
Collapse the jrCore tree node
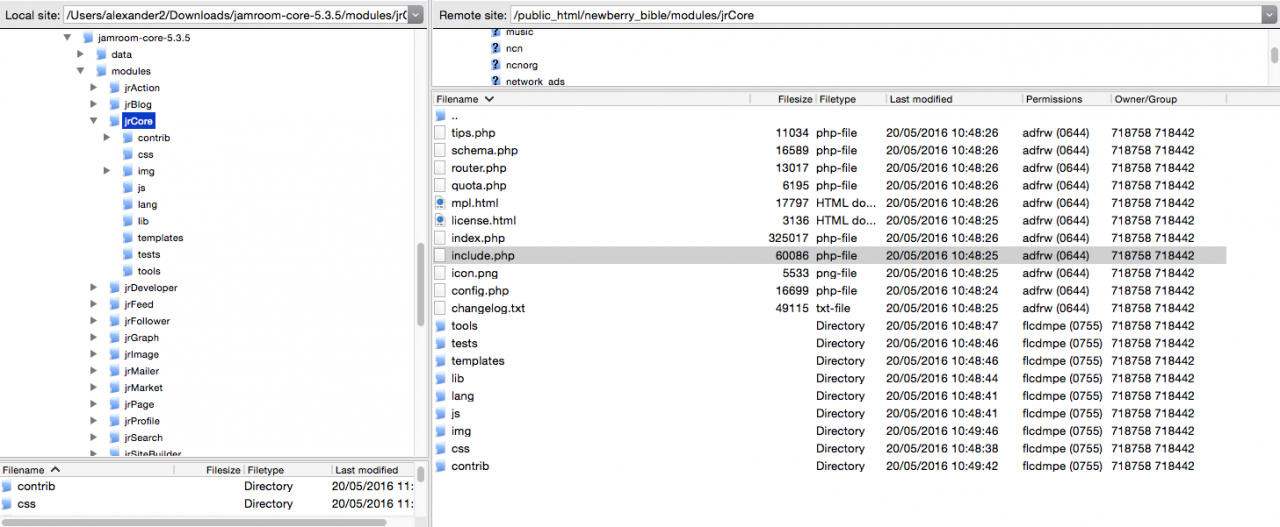[94, 121]
